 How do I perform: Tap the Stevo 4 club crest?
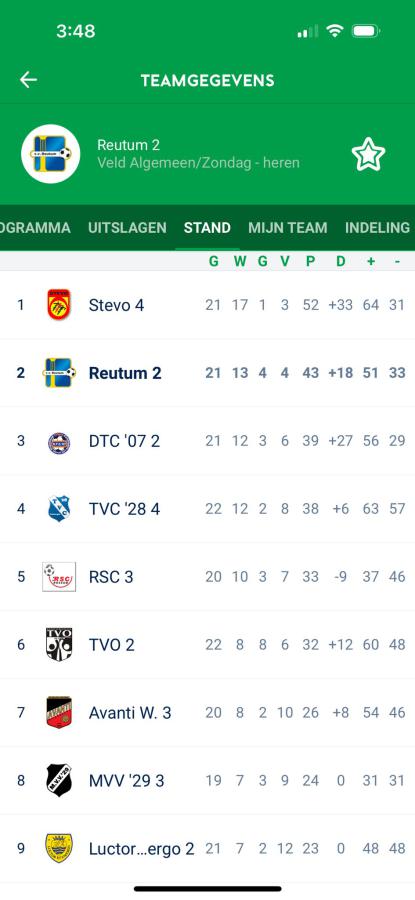(59, 304)
